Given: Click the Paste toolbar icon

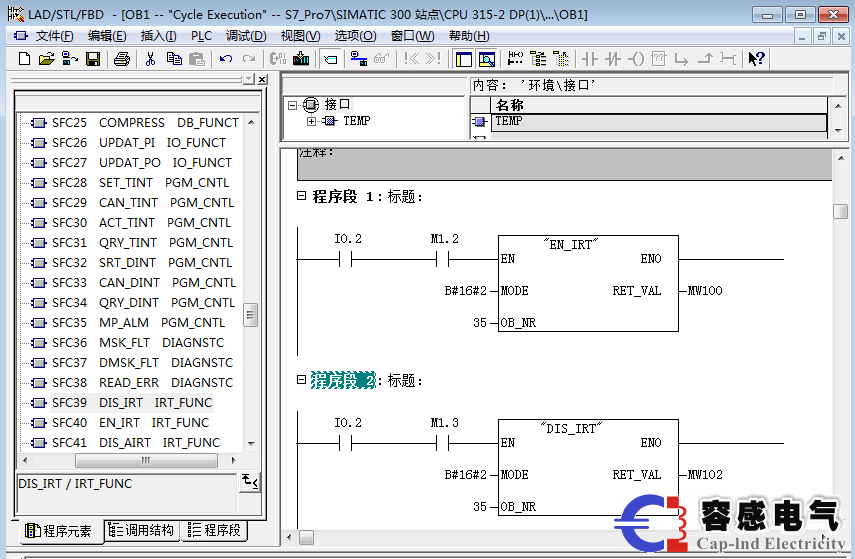Looking at the screenshot, I should coord(196,59).
